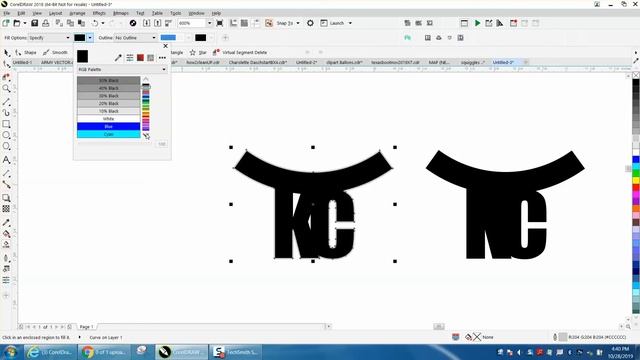Click the Shape tool button

click(25, 53)
